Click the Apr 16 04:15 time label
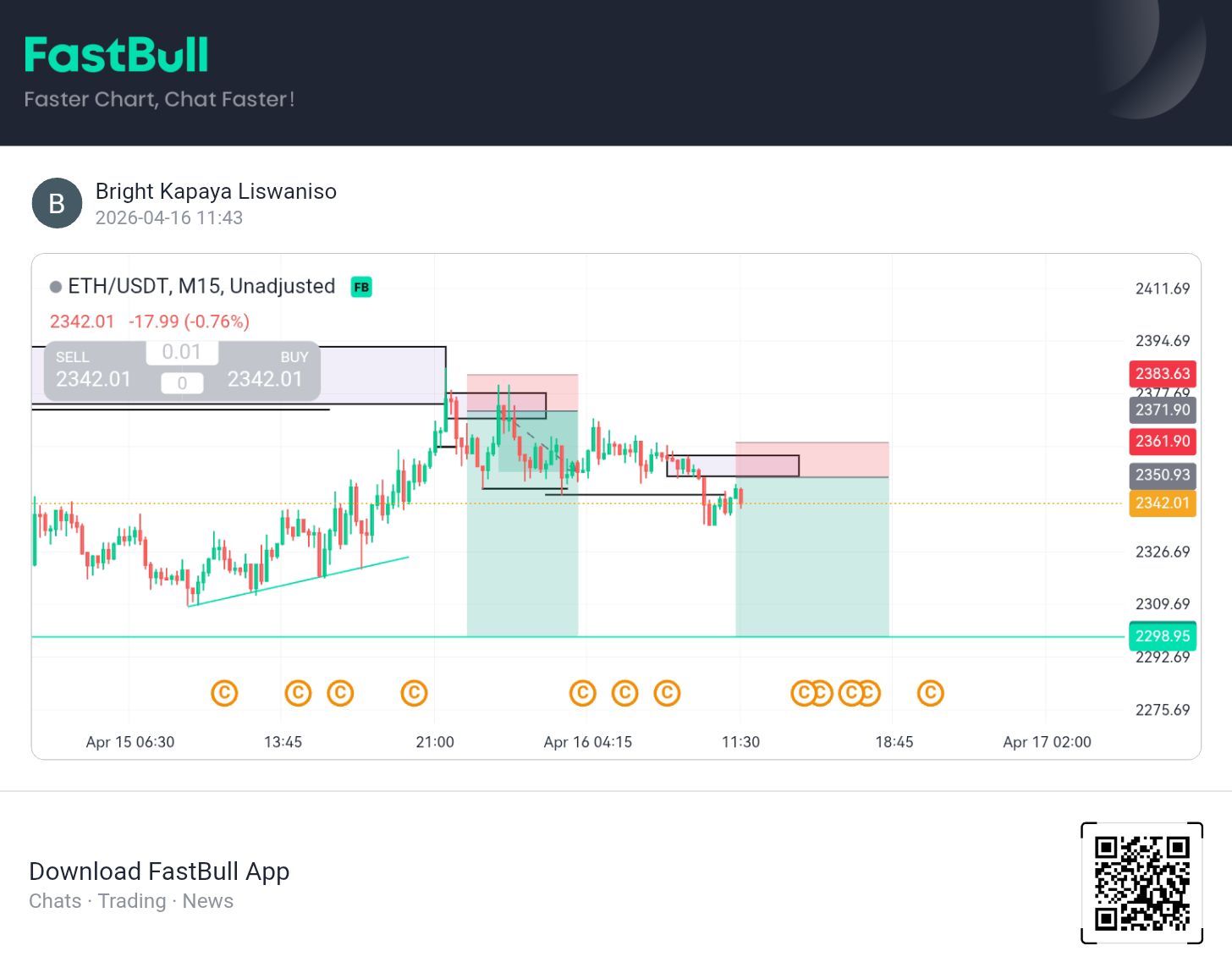Image resolution: width=1232 pixels, height=973 pixels. (x=587, y=742)
